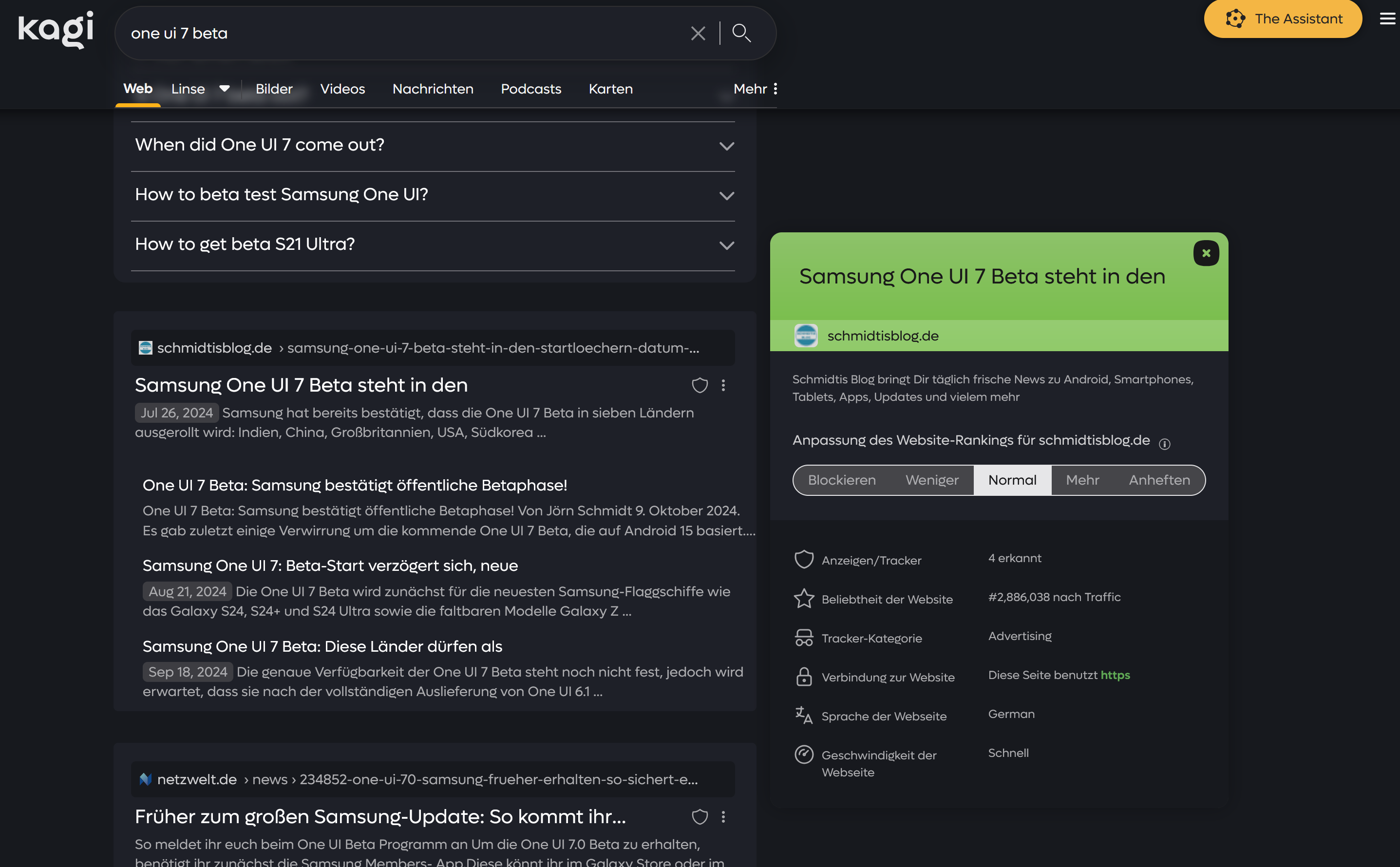
Task: Set site ranking to Anheften
Action: click(x=1159, y=480)
